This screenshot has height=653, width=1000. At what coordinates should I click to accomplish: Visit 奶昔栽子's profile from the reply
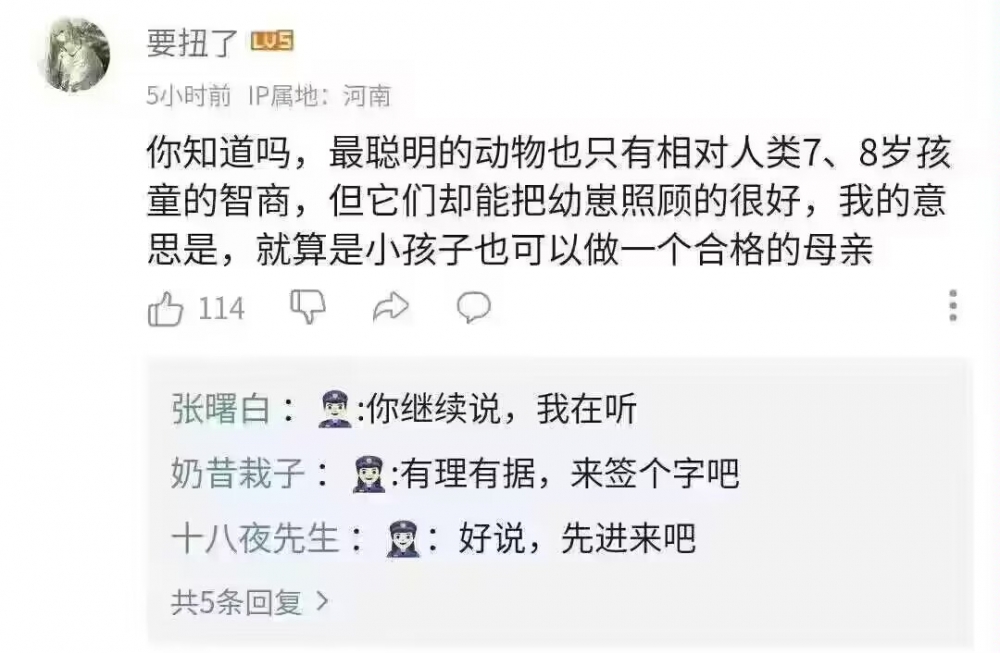237,473
